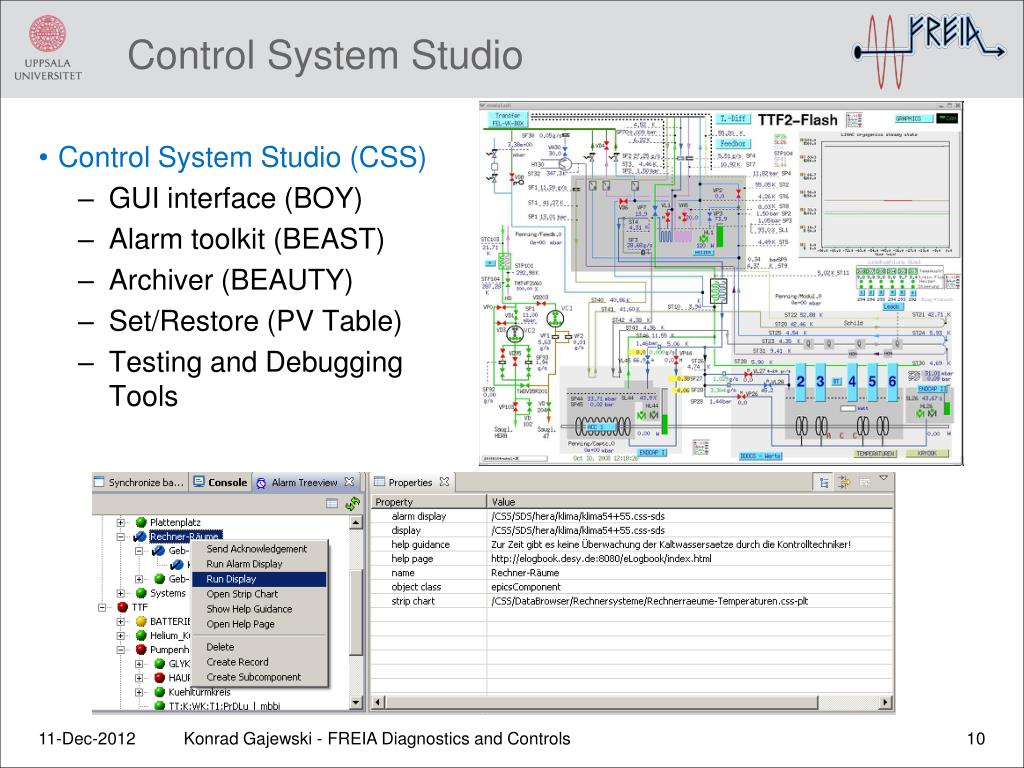Viewport: 1024px width, 768px height.
Task: Click the red alarm ball beside Pumpenh
Action: [141, 650]
